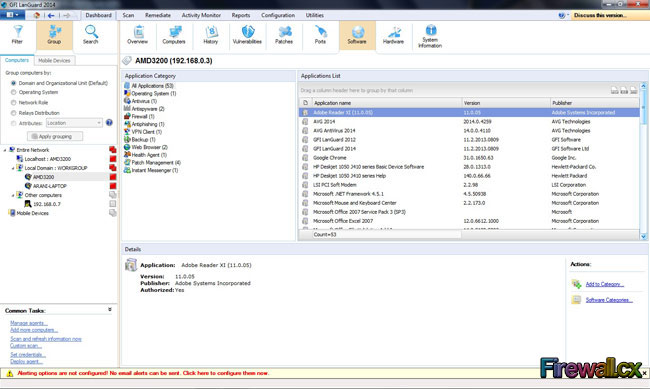Click the Add more computers link
The width and height of the screenshot is (650, 389).
(x=34, y=330)
